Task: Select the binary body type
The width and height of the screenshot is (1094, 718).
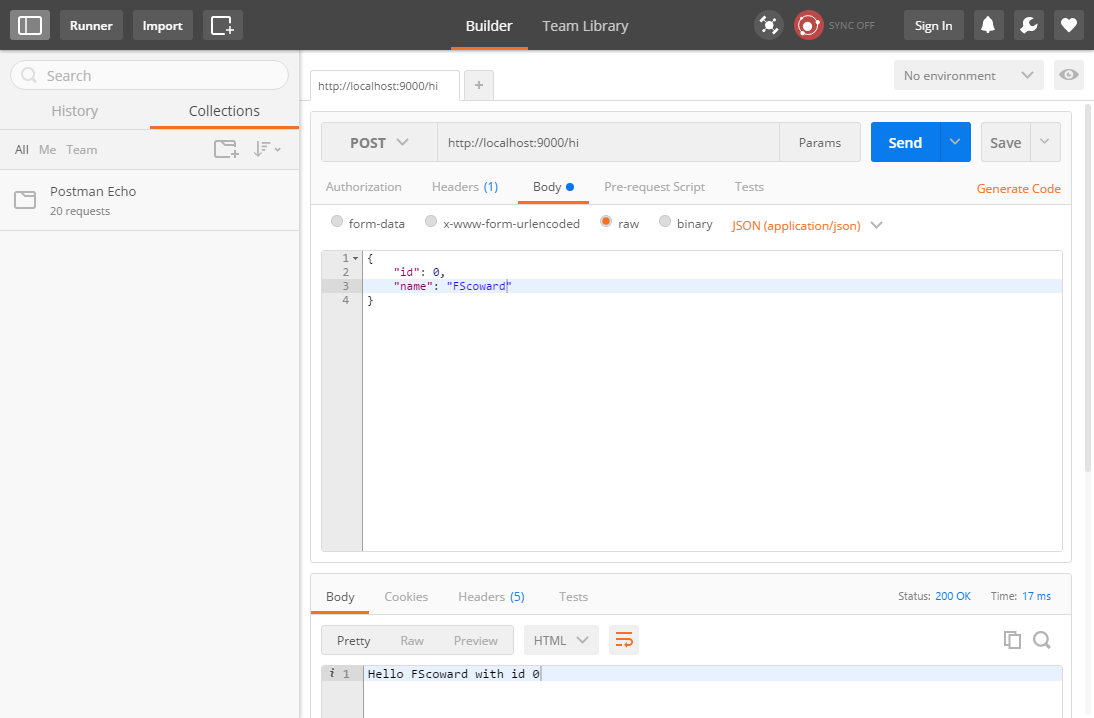Action: click(666, 223)
